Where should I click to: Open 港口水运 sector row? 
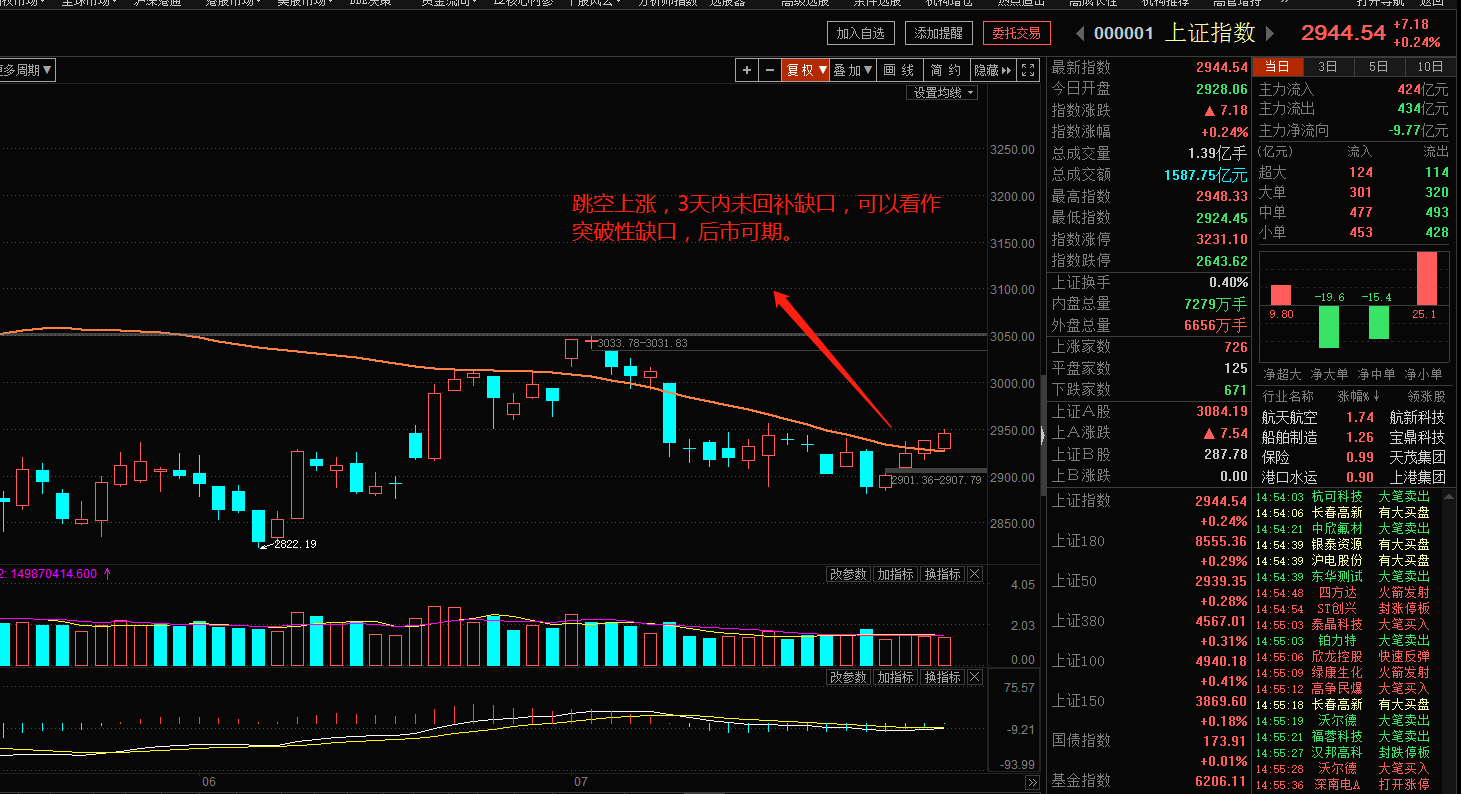coord(1353,477)
